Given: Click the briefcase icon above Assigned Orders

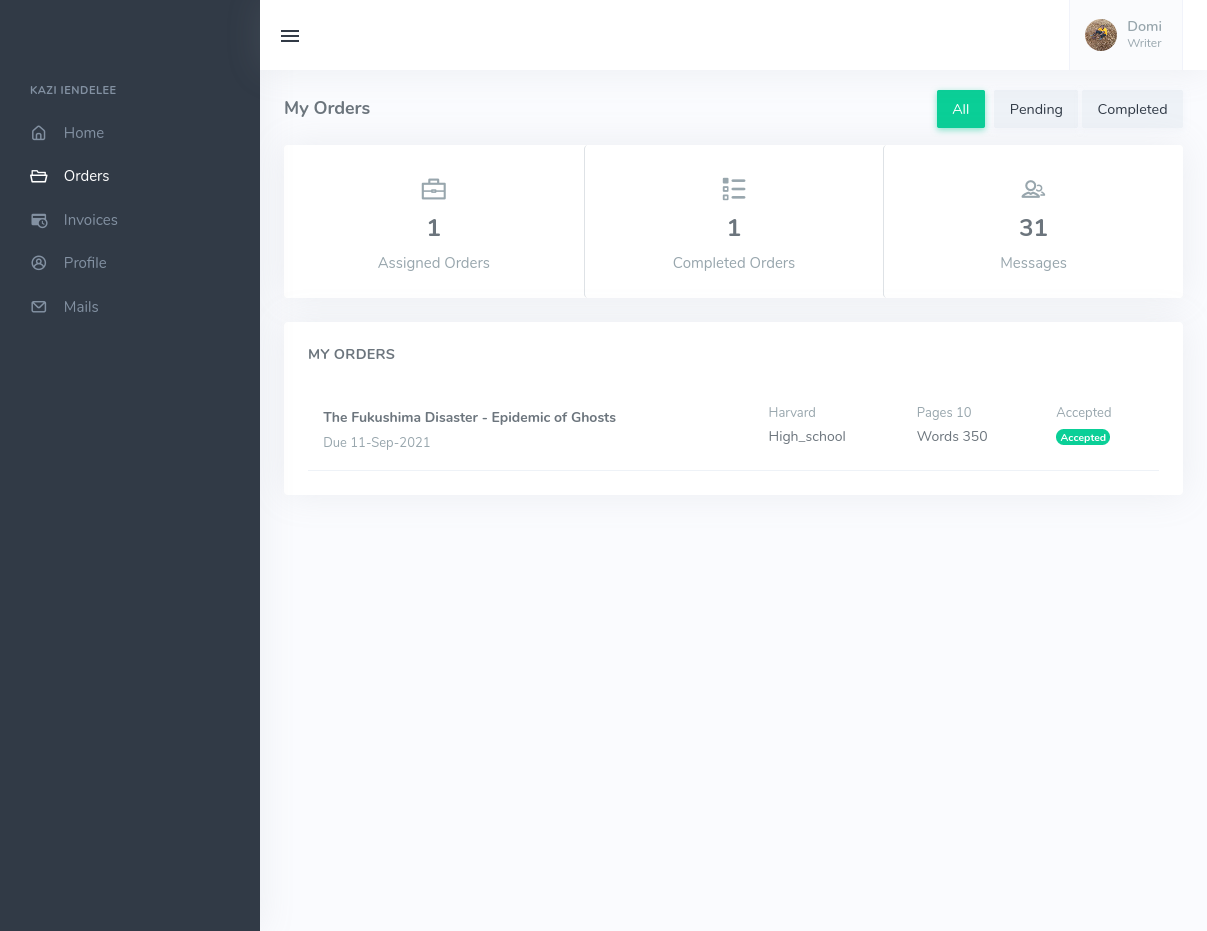Looking at the screenshot, I should [434, 189].
